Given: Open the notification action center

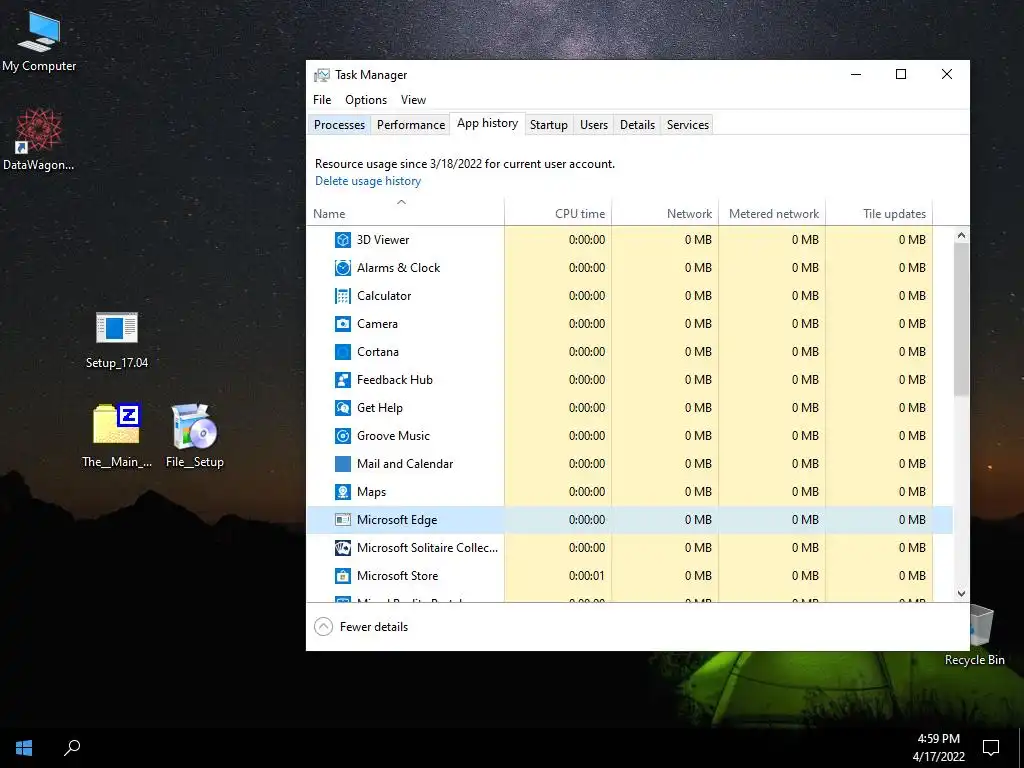Looking at the screenshot, I should 991,748.
